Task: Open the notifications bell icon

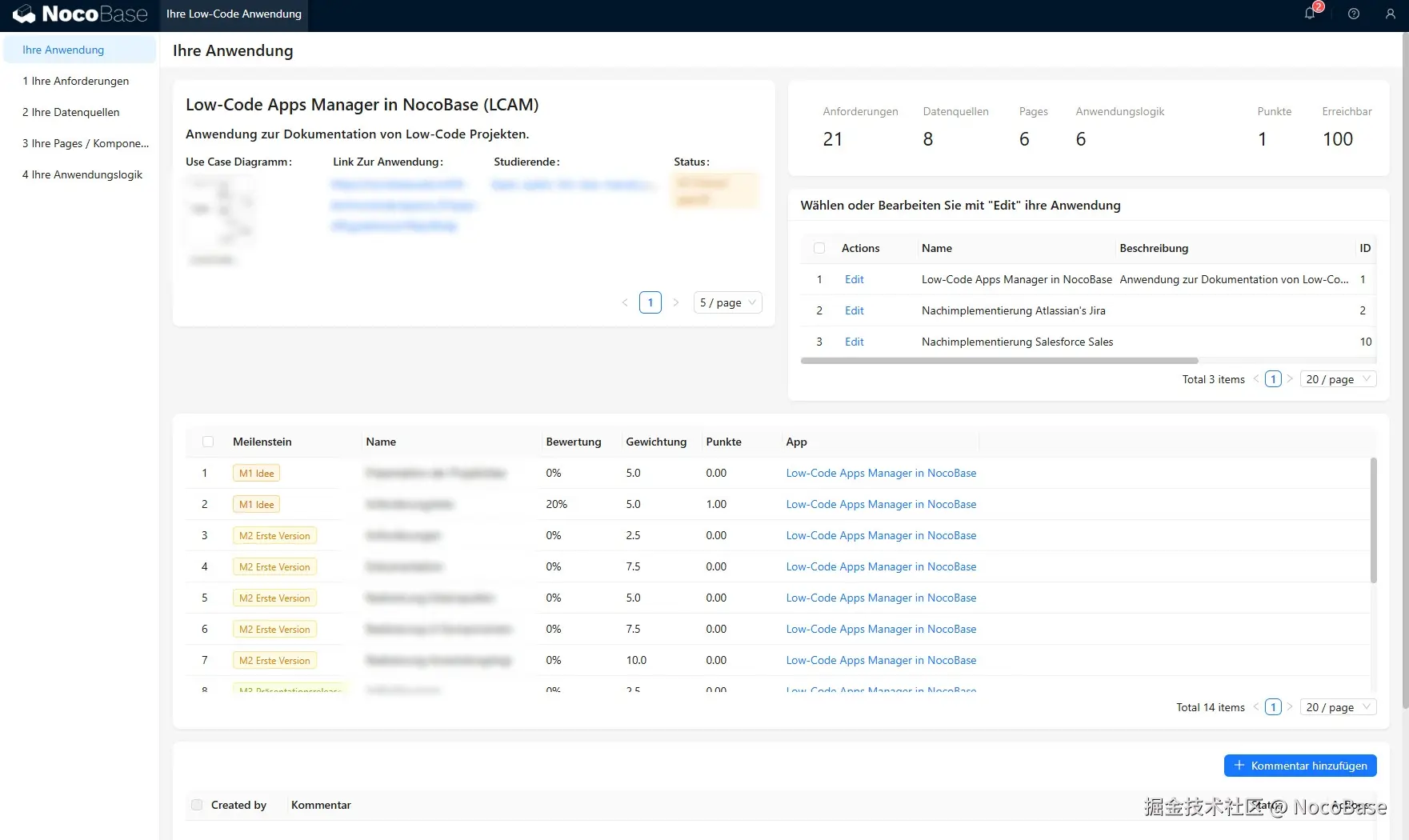Action: (1310, 14)
